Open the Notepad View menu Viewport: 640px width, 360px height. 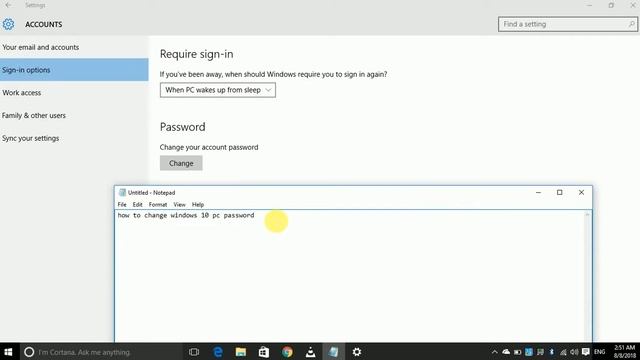[x=179, y=204]
